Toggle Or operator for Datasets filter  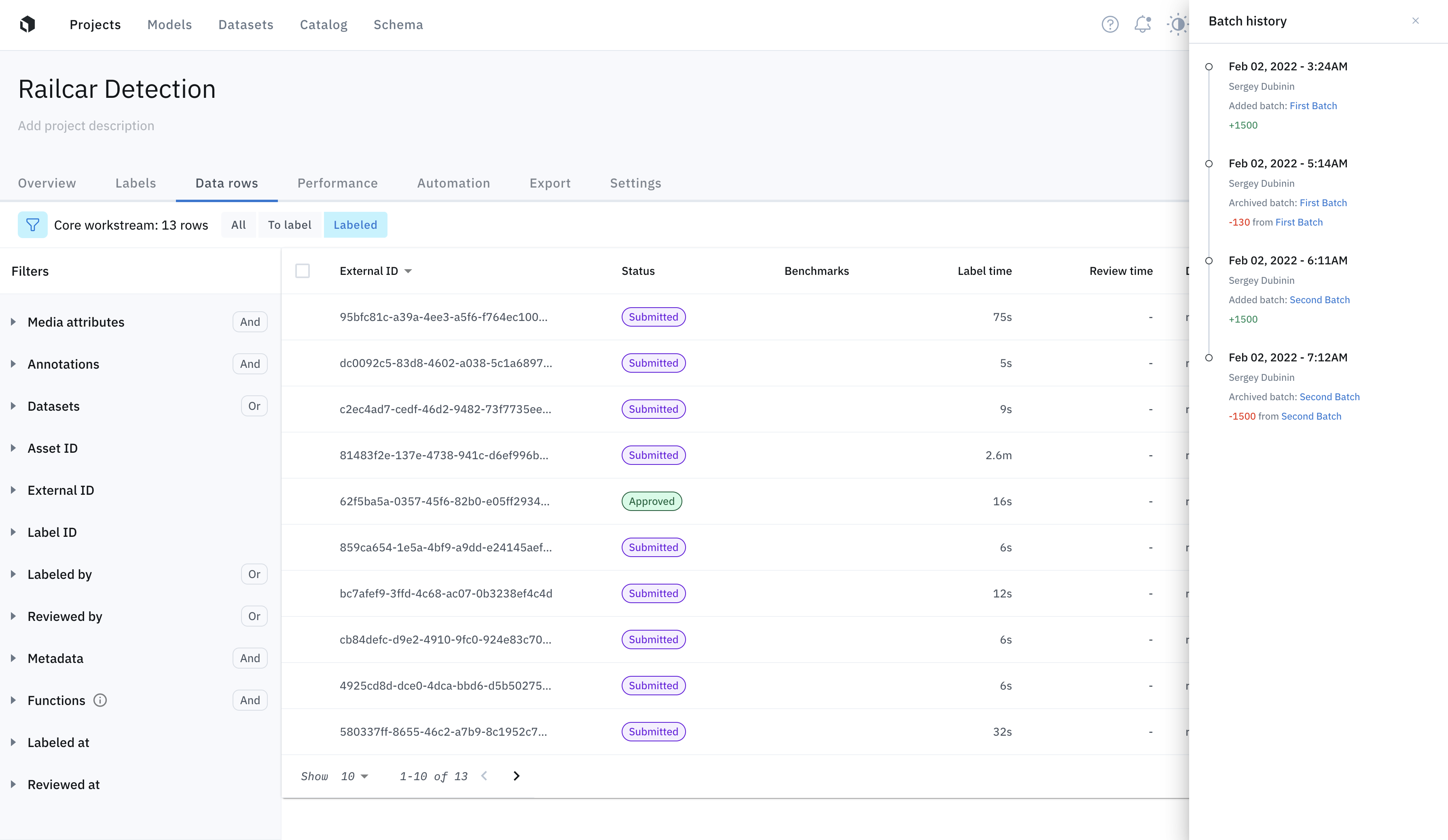click(254, 406)
